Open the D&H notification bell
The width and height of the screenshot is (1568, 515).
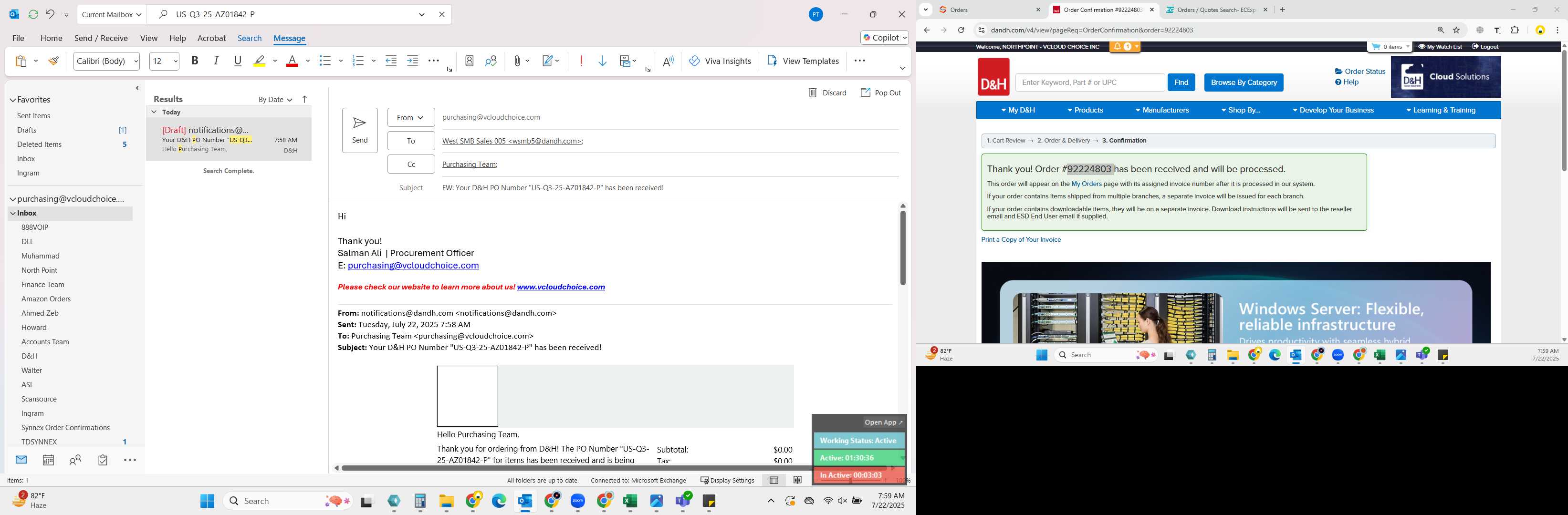[1124, 47]
